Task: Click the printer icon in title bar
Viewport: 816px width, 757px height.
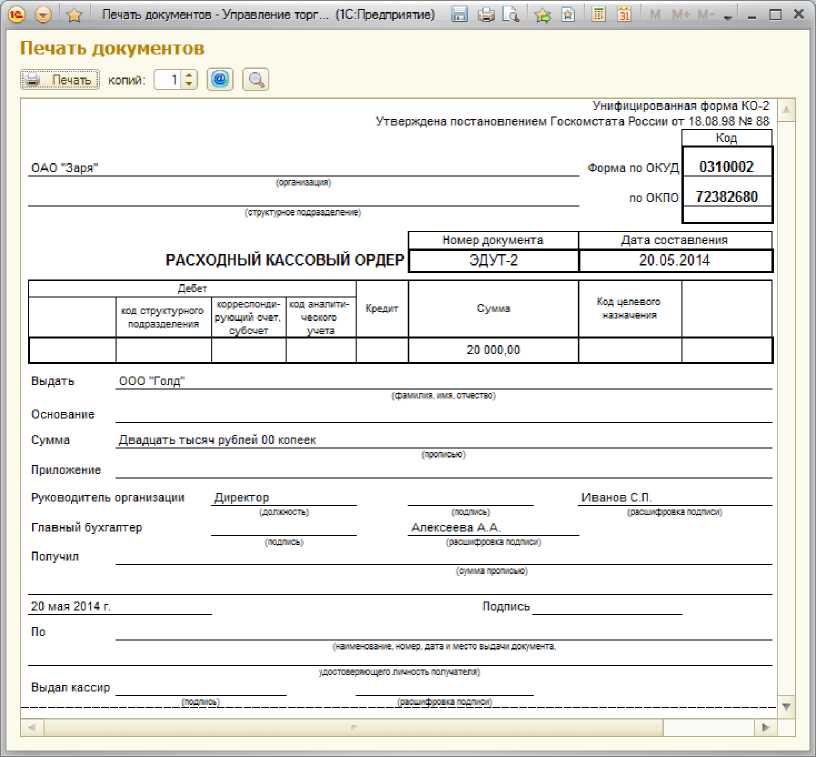Action: click(486, 15)
